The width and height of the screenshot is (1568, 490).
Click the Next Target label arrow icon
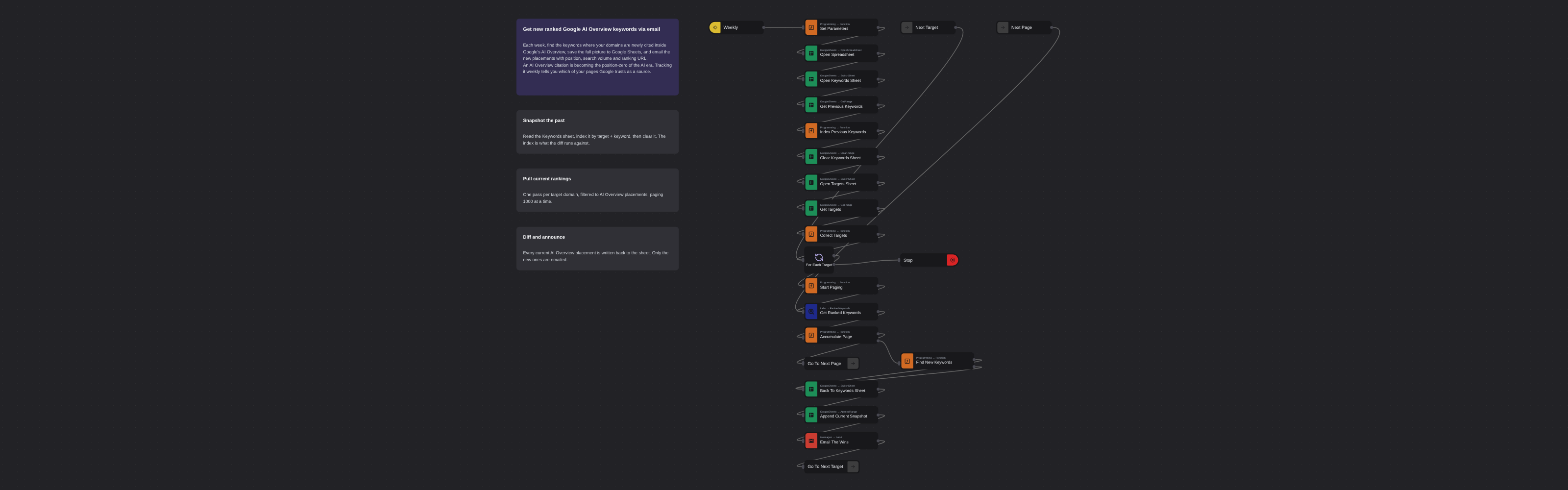pos(907,27)
